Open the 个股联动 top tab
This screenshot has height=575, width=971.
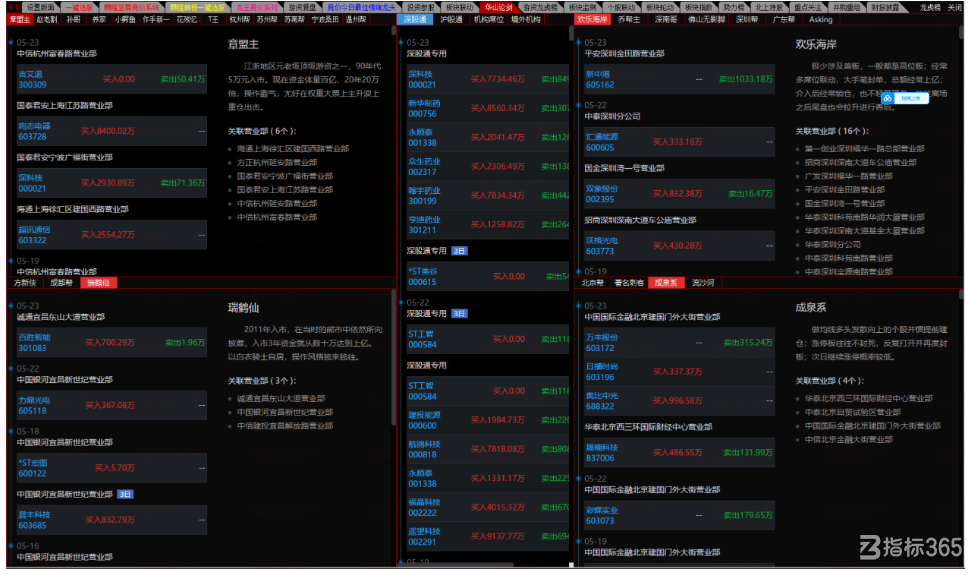pyautogui.click(x=621, y=7)
